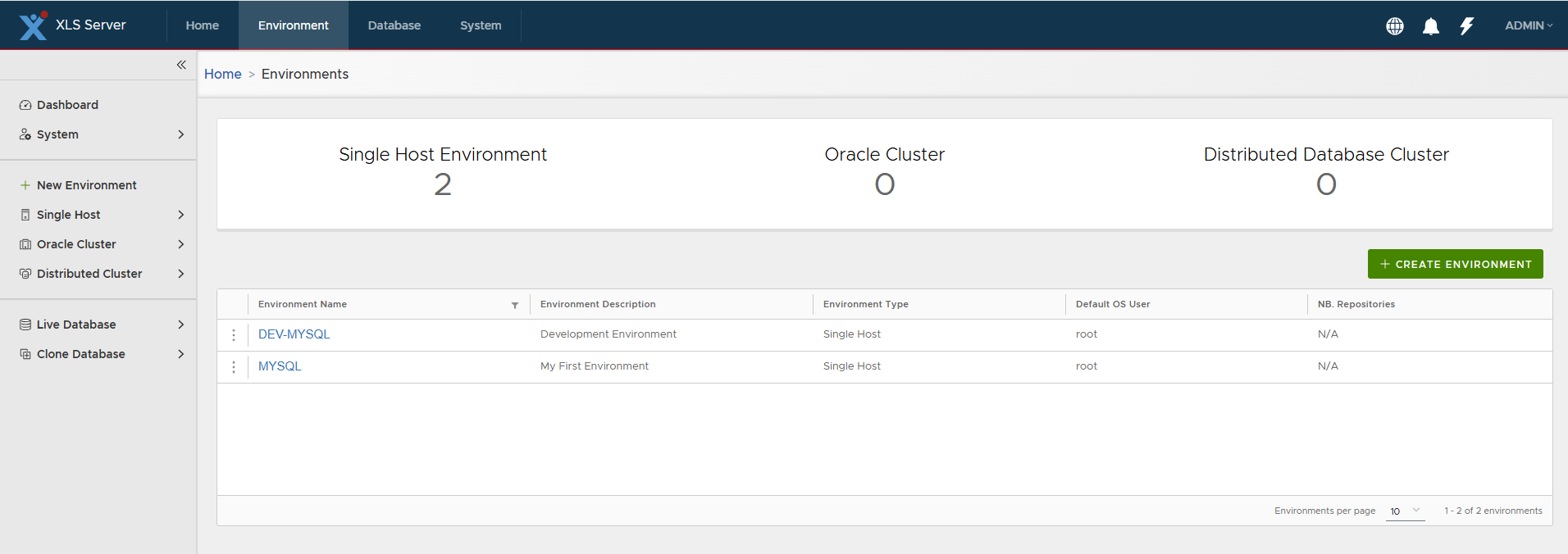Follow the Home breadcrumb link
Screen dimensions: 1568x554
[223, 74]
